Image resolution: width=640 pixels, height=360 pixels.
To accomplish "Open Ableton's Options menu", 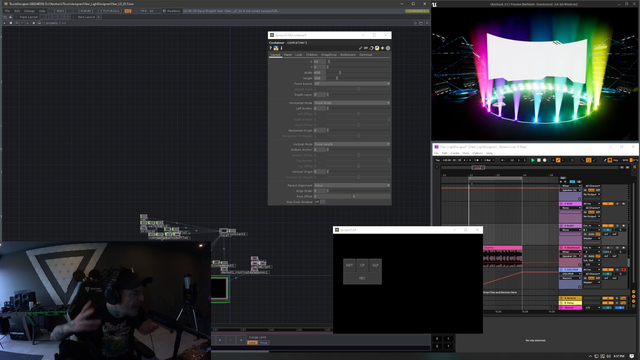I will coord(477,153).
